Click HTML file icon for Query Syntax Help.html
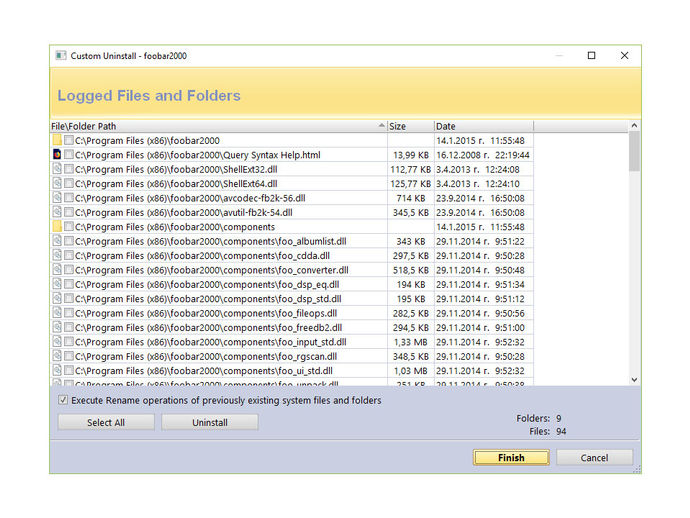The width and height of the screenshot is (690, 518). tap(57, 154)
